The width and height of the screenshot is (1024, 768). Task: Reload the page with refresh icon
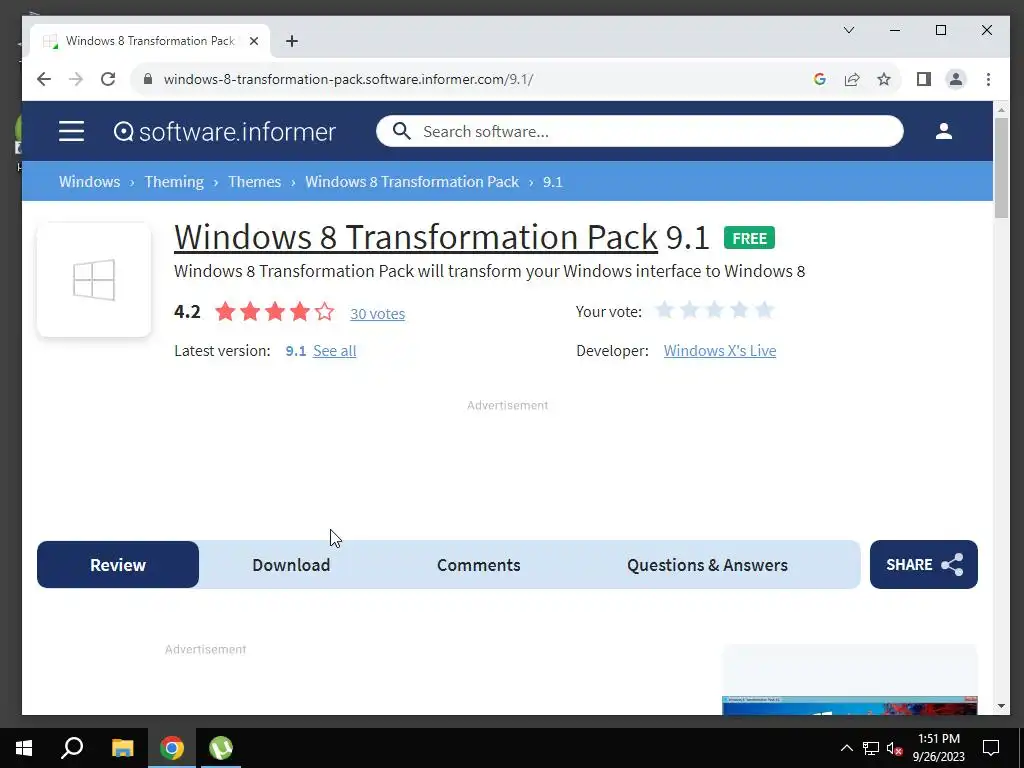click(x=108, y=79)
